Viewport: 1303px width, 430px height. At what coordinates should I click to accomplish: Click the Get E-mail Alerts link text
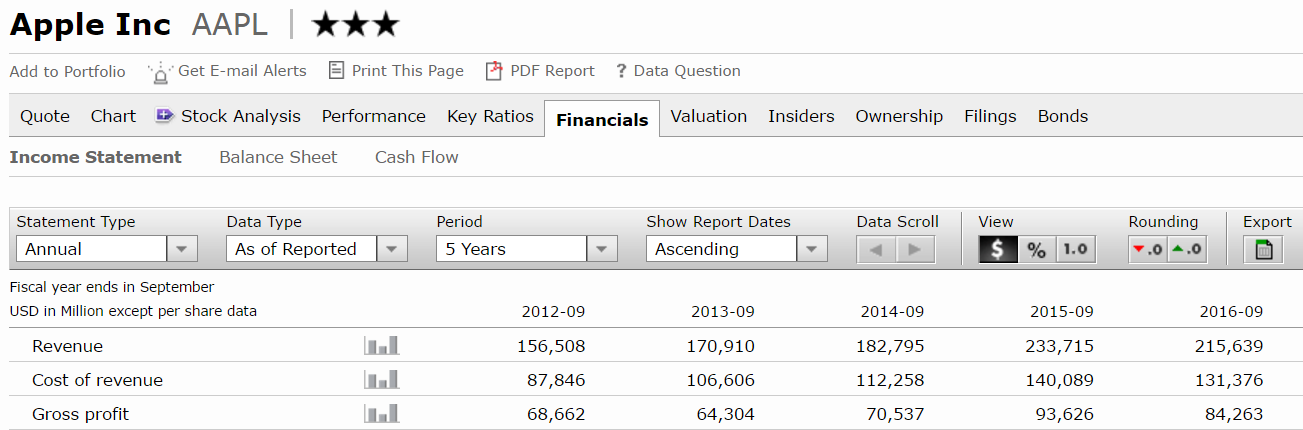[x=242, y=71]
